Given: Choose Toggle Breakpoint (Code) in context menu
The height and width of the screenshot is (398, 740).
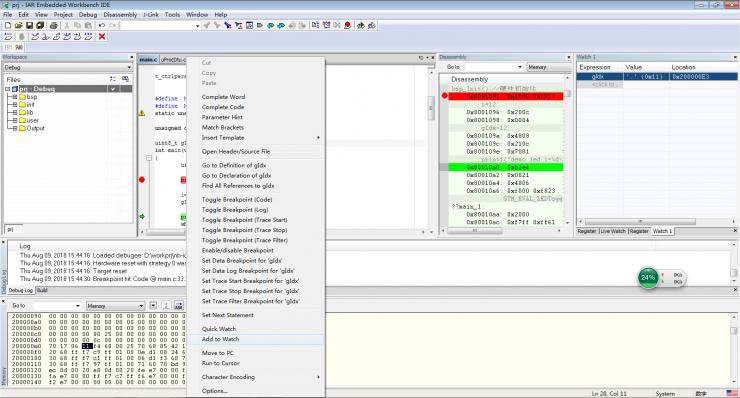Looking at the screenshot, I should tap(256, 199).
